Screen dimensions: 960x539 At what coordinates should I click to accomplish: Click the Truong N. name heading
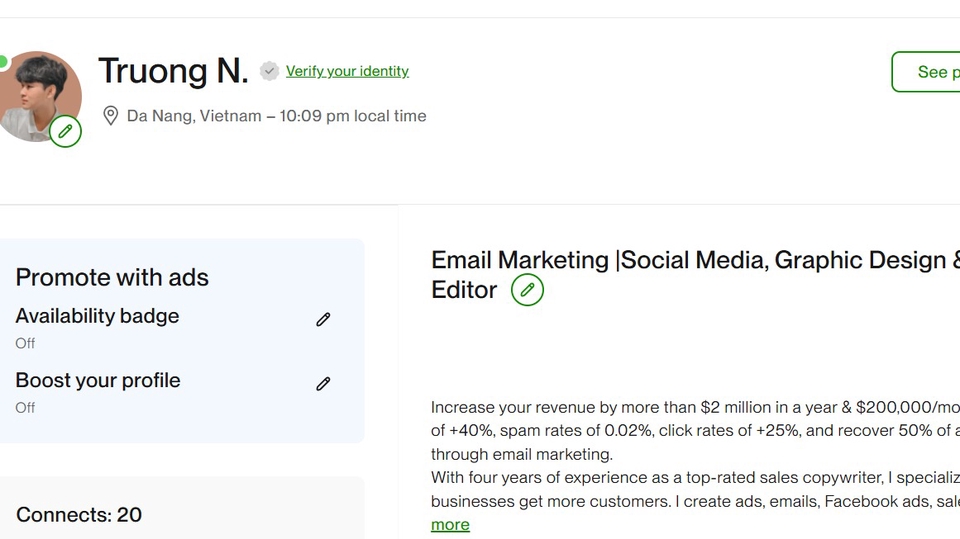pos(173,71)
